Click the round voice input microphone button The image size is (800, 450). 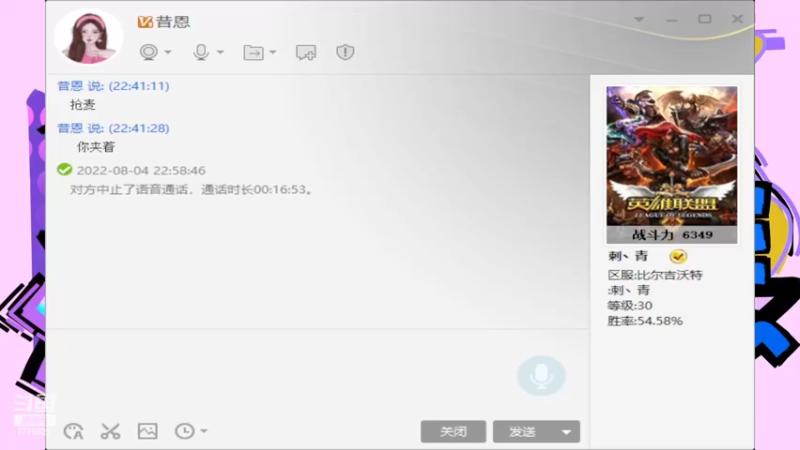click(541, 376)
